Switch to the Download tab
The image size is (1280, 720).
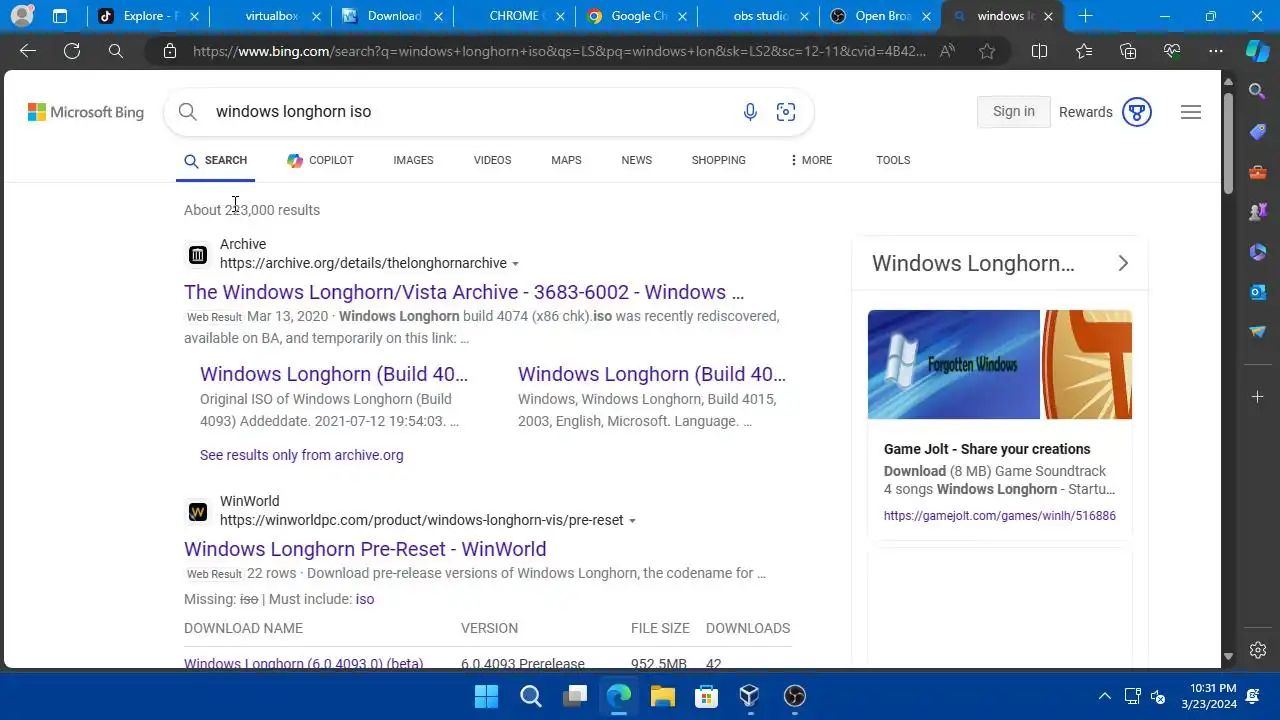point(394,16)
